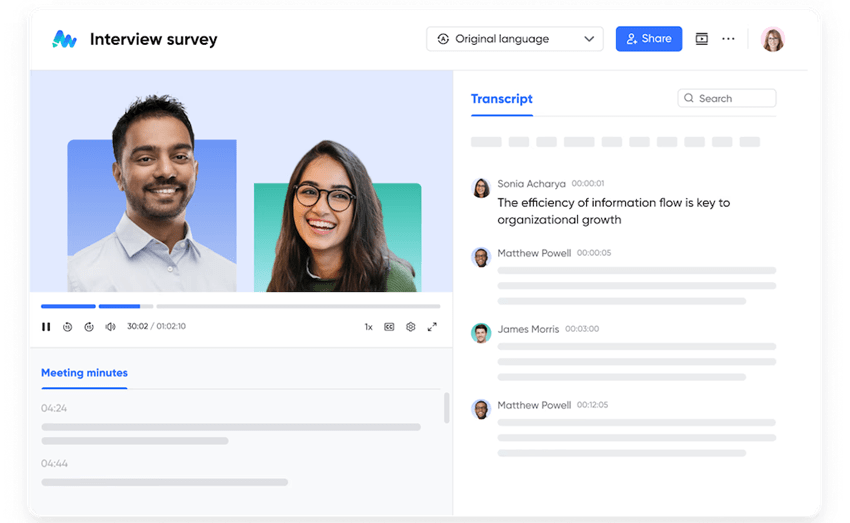Open the user profile avatar

tap(772, 39)
